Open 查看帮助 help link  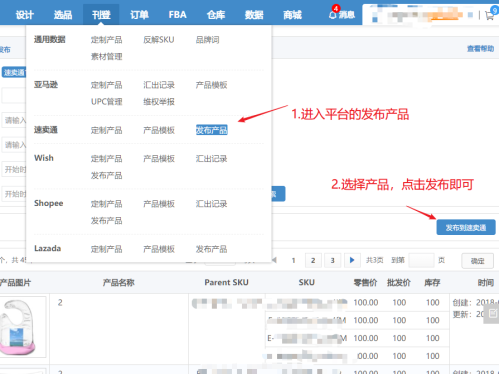tap(480, 49)
